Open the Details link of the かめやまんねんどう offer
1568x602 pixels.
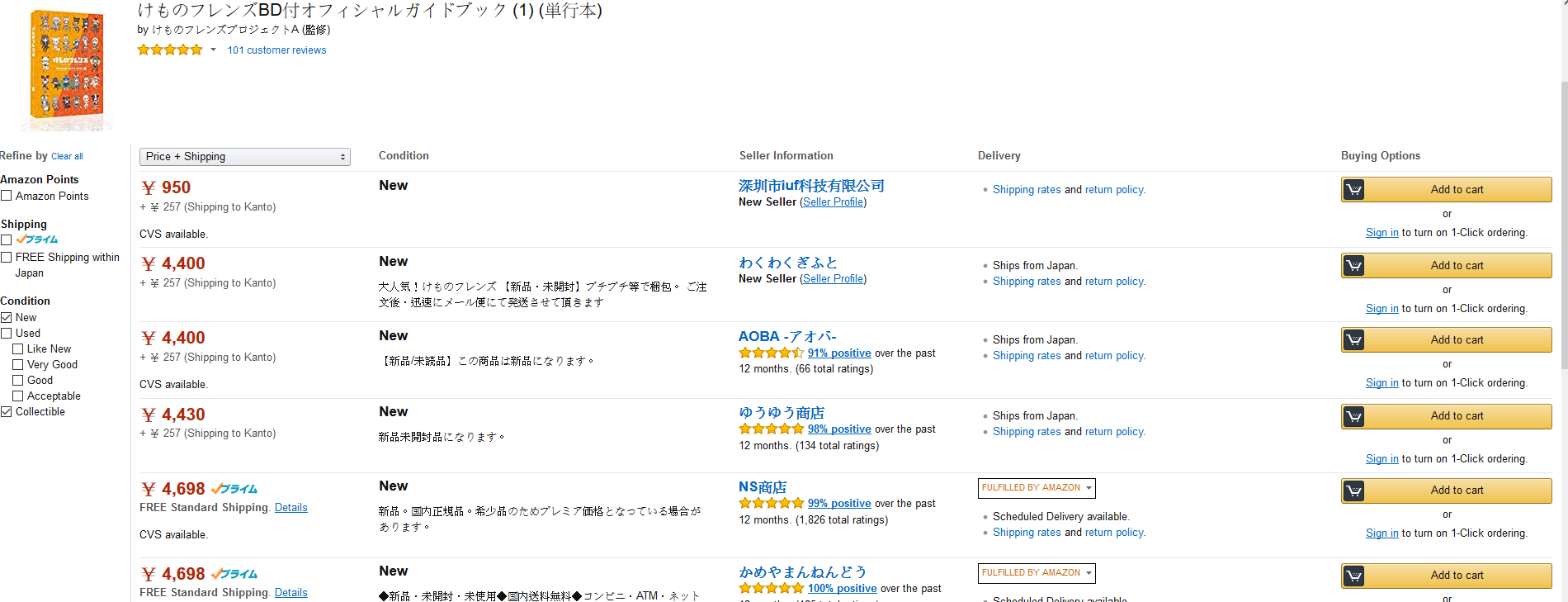[290, 593]
